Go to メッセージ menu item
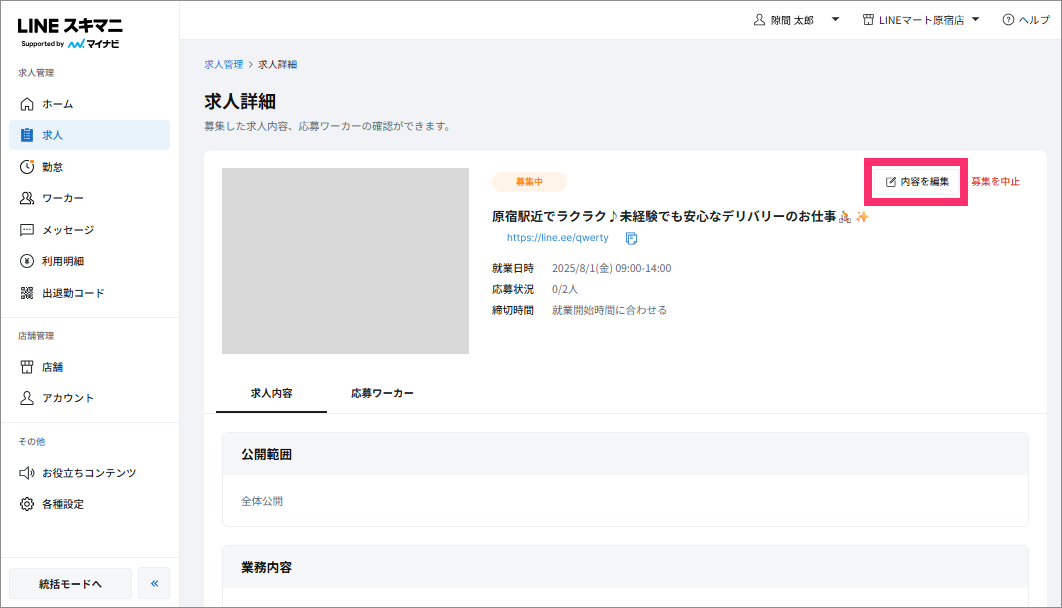 pos(89,230)
